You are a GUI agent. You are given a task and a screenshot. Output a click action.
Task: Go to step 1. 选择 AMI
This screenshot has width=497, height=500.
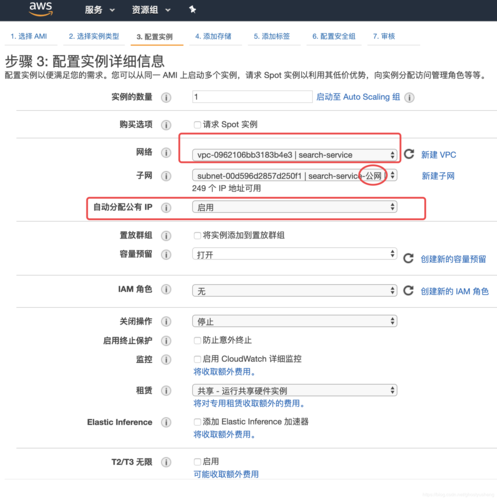[x=29, y=36]
